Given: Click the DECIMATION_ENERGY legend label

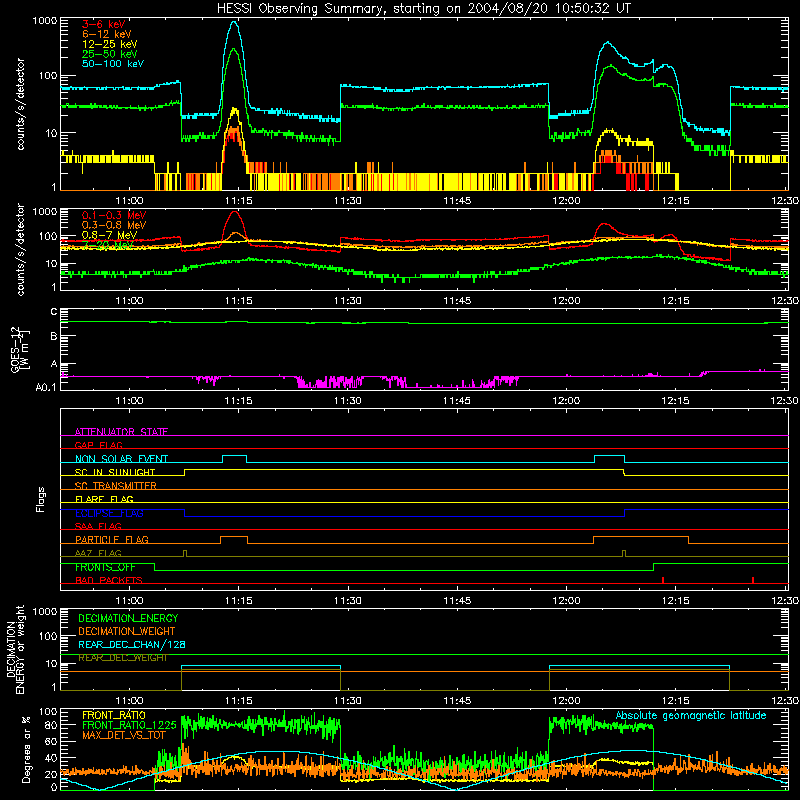Looking at the screenshot, I should [x=128, y=618].
